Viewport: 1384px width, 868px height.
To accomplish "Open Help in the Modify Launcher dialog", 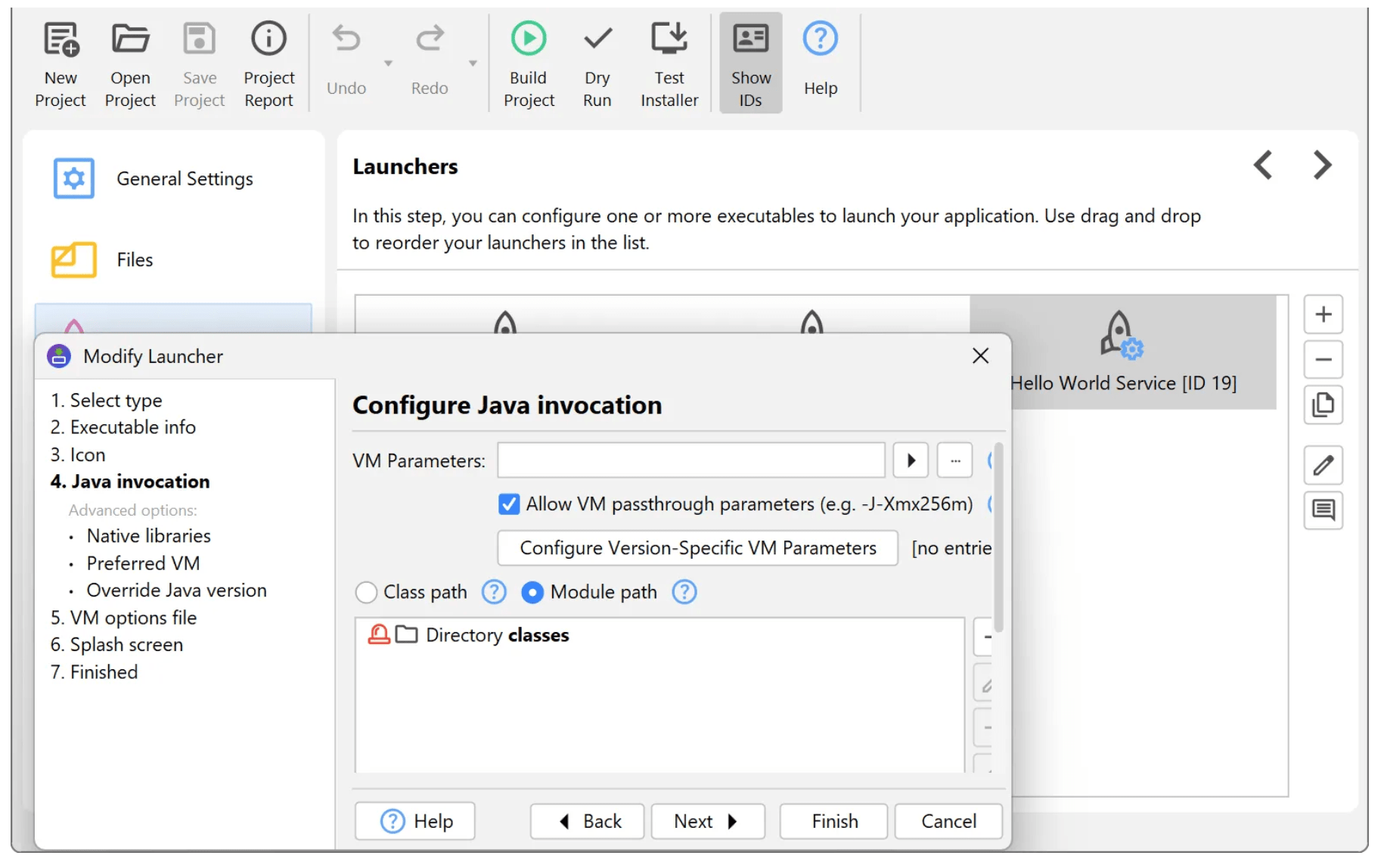I will click(x=415, y=821).
